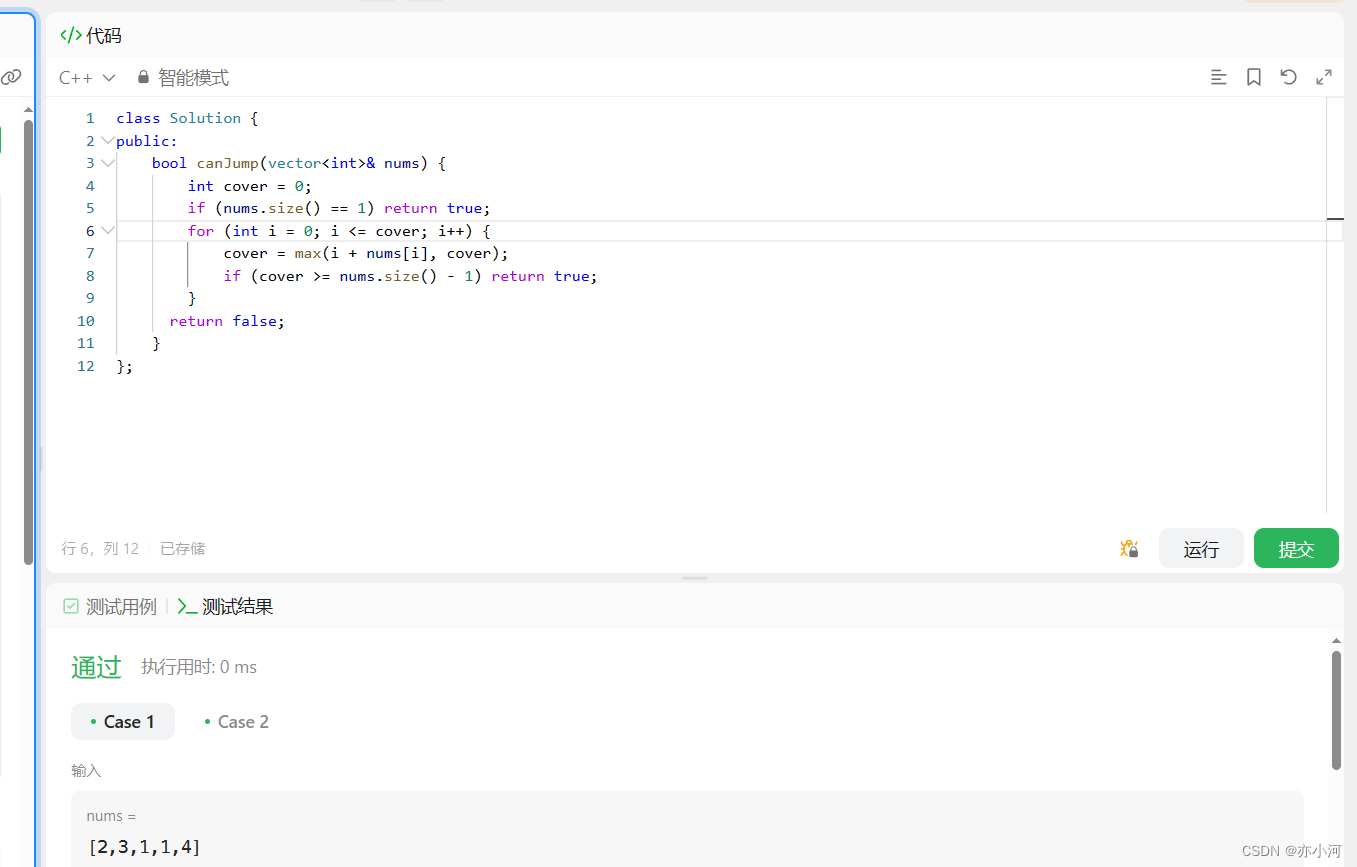Image resolution: width=1357 pixels, height=867 pixels.
Task: Collapse code fold arrow at line 3
Action: pos(108,163)
